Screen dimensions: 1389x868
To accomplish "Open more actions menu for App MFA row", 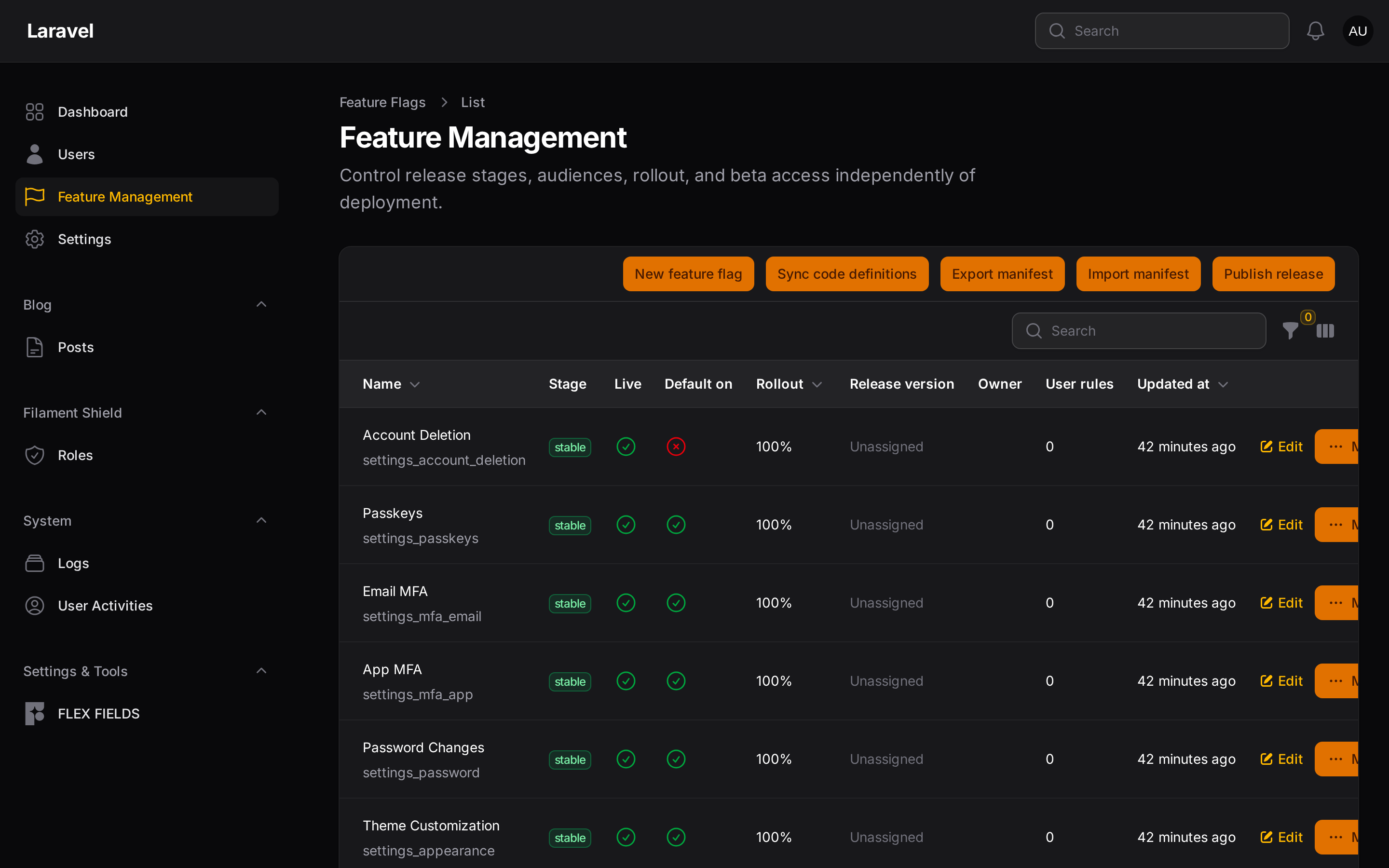I will tap(1336, 681).
